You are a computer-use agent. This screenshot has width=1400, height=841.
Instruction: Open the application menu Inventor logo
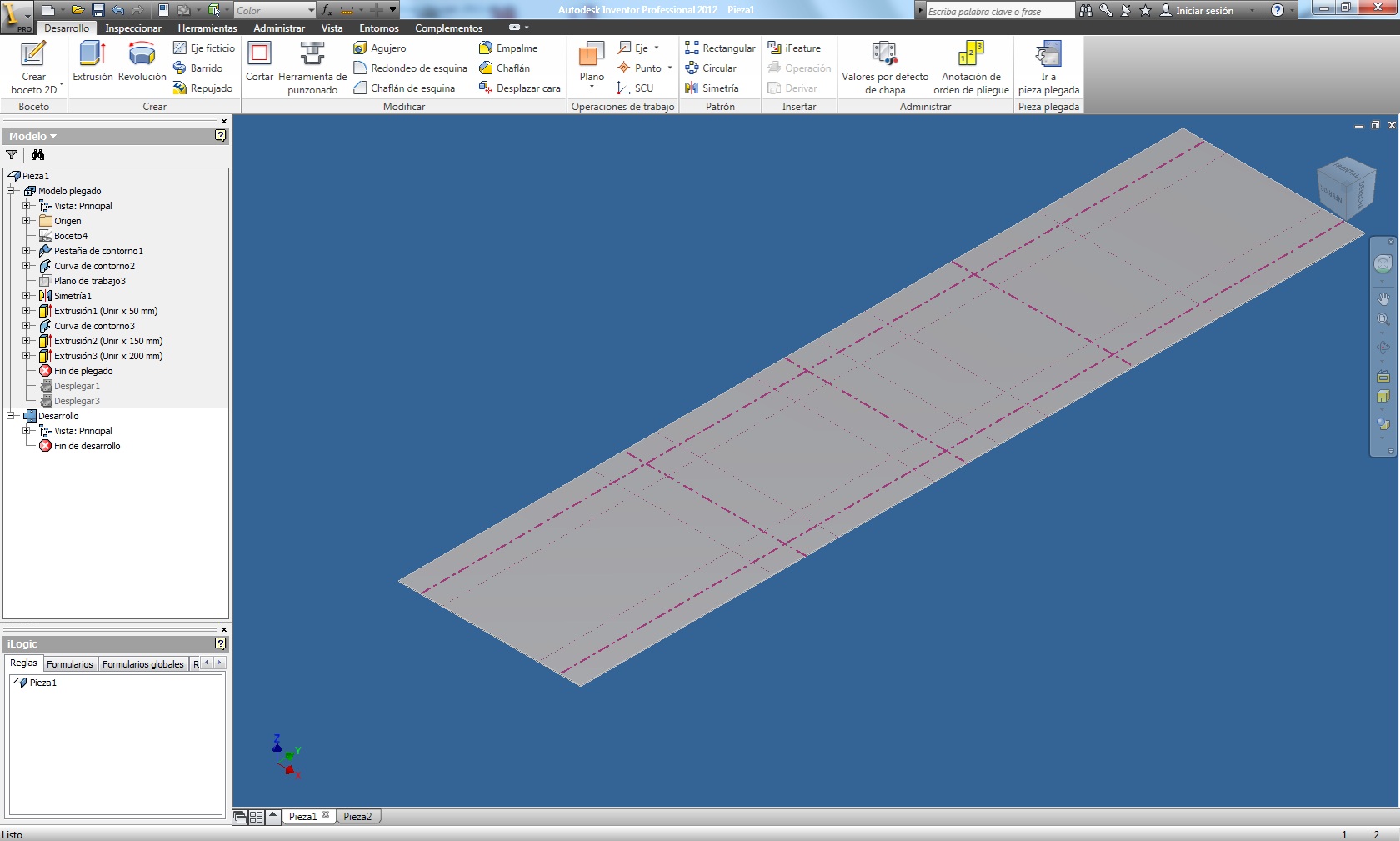pos(17,17)
